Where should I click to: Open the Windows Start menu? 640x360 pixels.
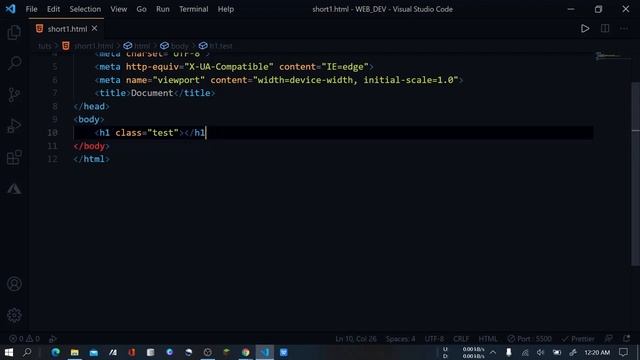tap(9, 352)
